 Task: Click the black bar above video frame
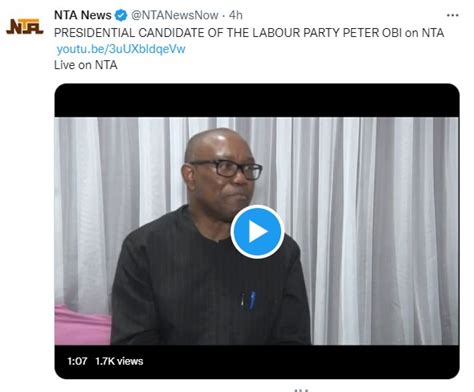257,100
